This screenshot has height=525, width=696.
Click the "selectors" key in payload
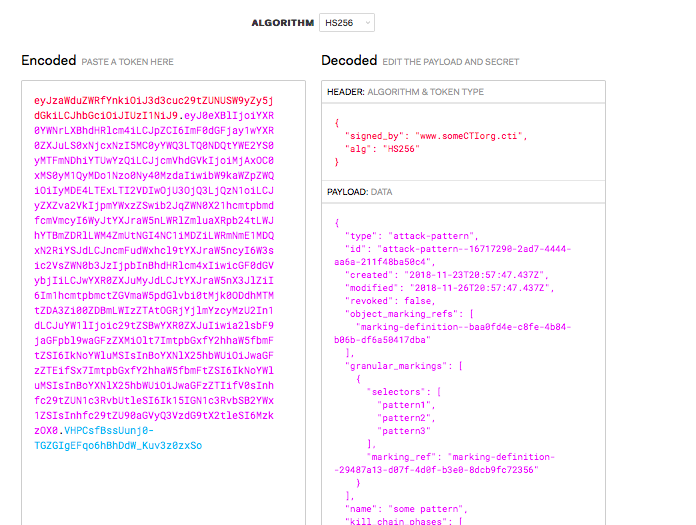click(398, 392)
